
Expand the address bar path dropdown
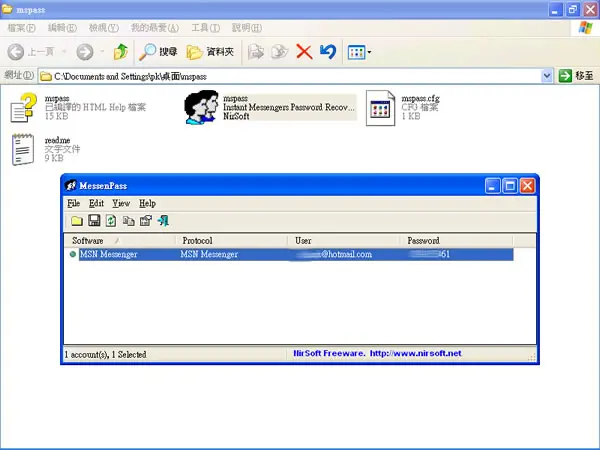click(x=547, y=76)
